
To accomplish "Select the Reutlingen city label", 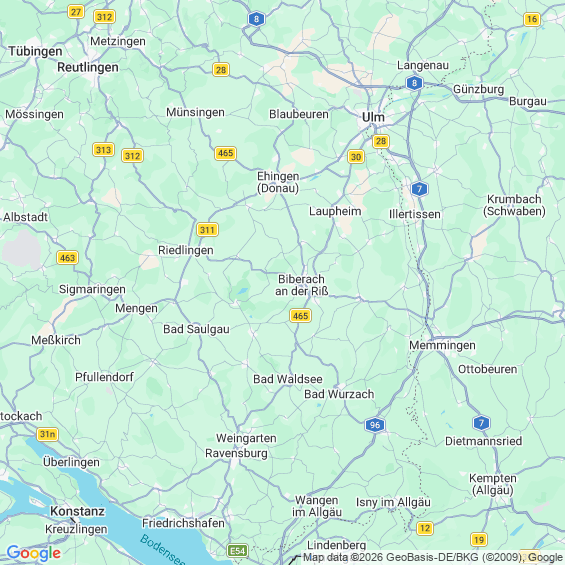I will point(88,67).
